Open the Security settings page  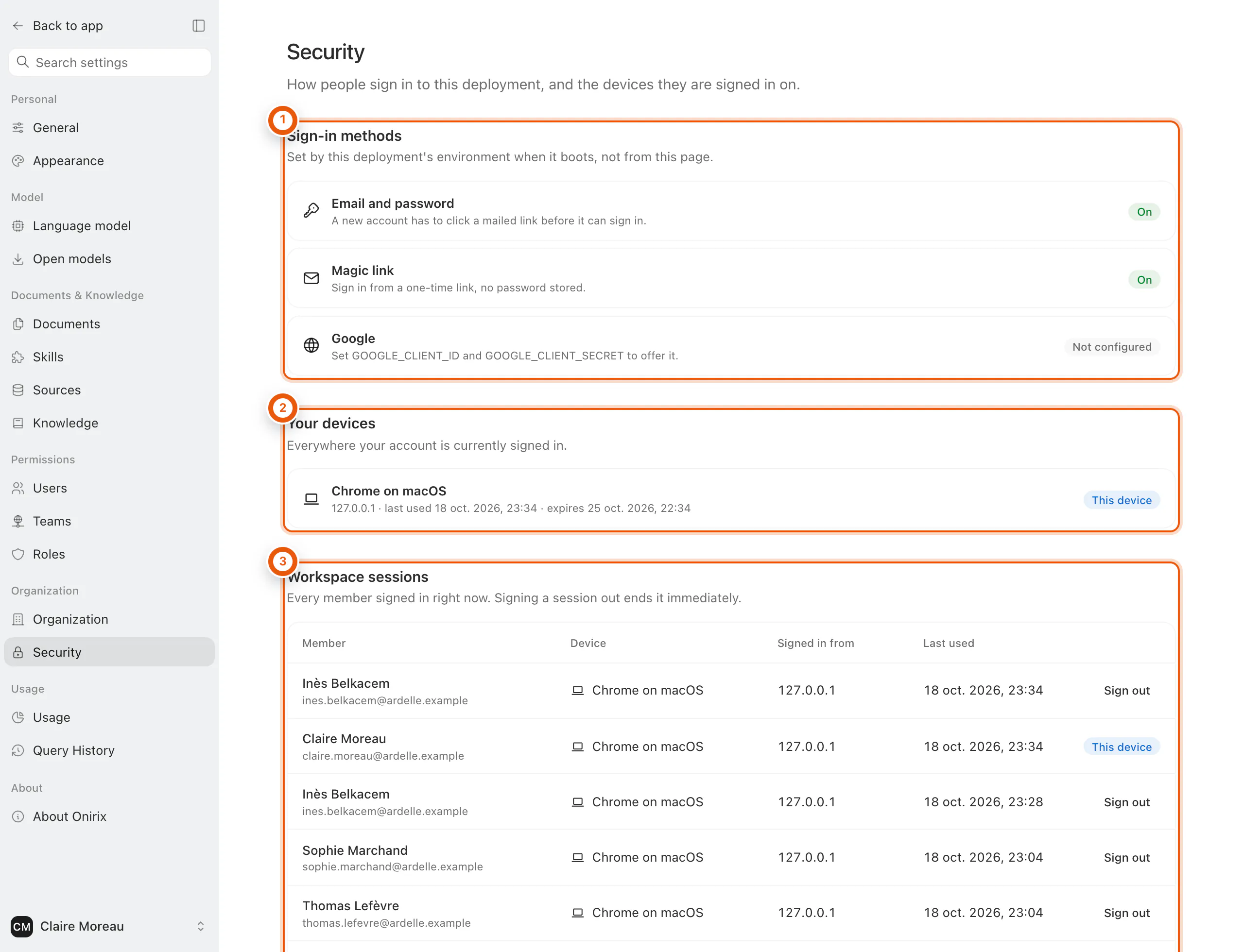[x=109, y=652]
